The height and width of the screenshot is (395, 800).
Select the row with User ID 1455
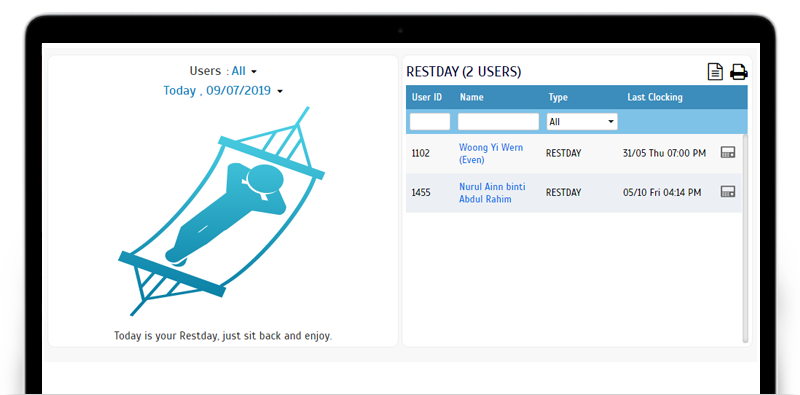click(x=574, y=193)
